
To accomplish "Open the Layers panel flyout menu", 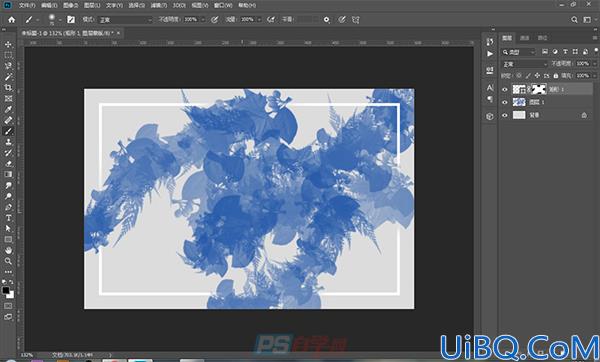I will click(x=595, y=38).
